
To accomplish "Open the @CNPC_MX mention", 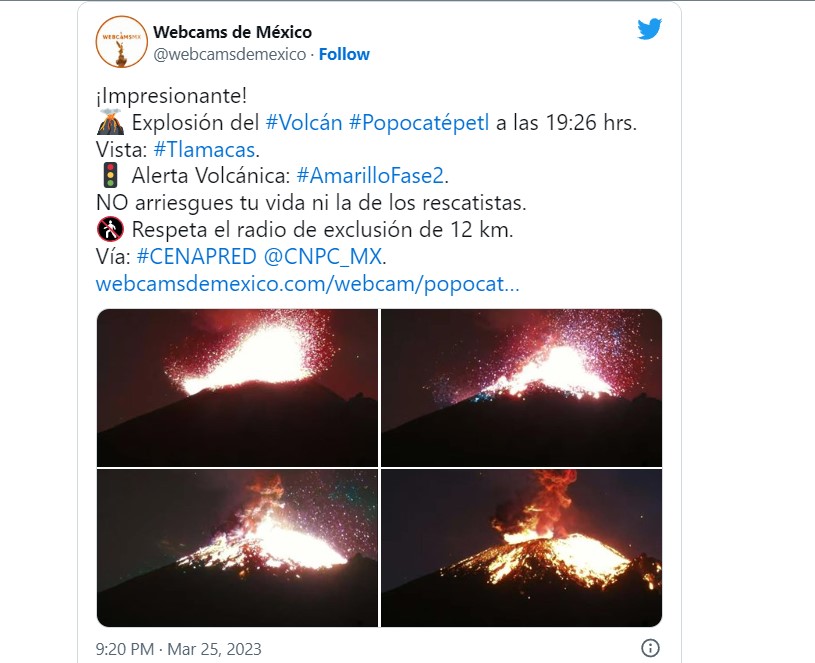I will [322, 257].
